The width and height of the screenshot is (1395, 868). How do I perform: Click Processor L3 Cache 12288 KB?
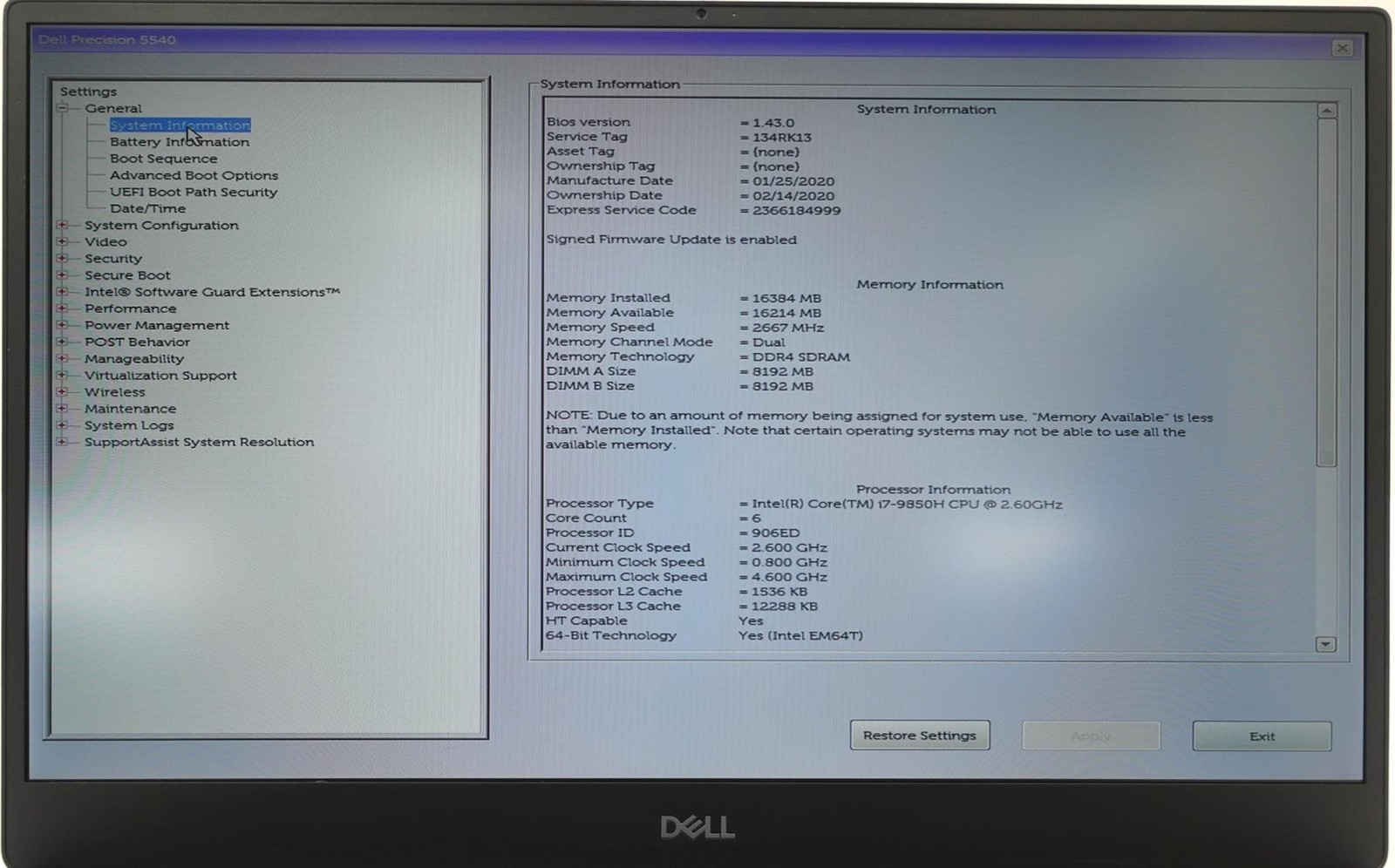(x=785, y=607)
